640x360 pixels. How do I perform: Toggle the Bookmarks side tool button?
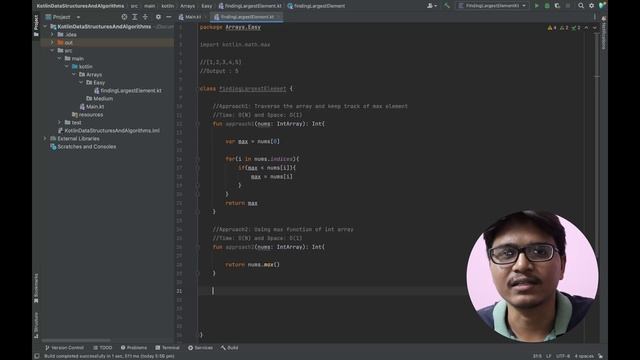[x=36, y=288]
